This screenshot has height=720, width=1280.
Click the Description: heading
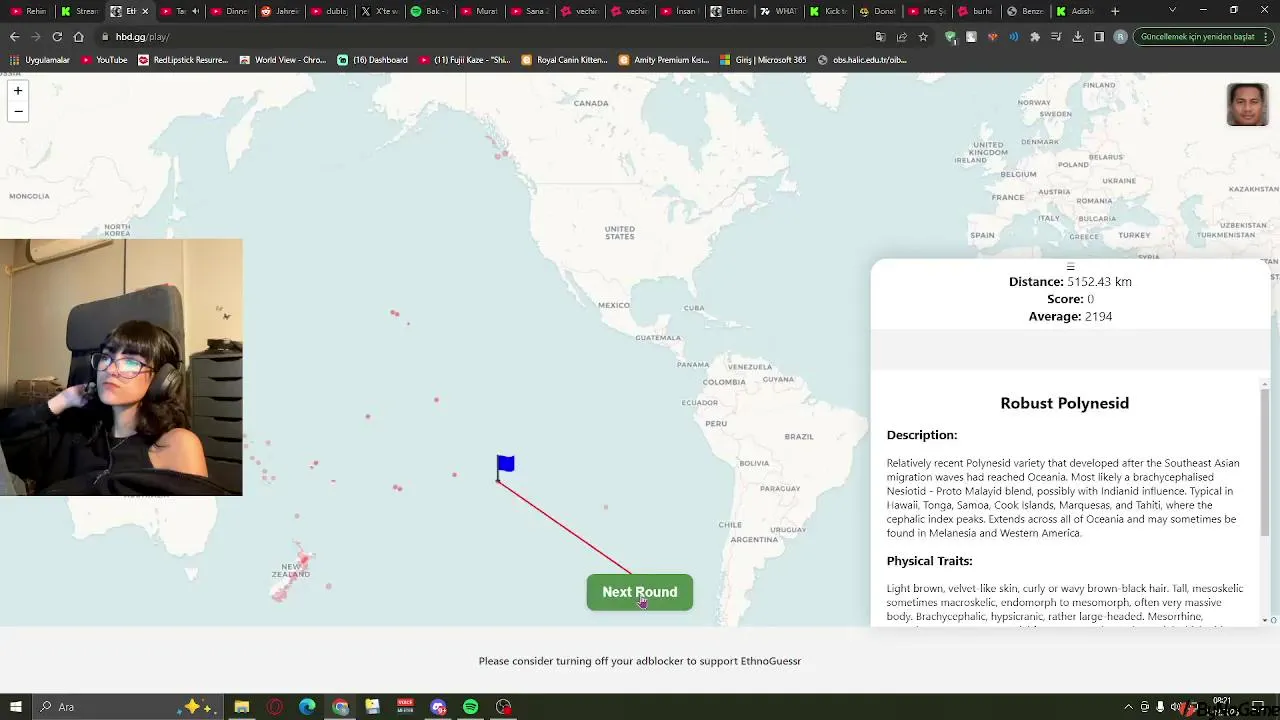click(922, 435)
